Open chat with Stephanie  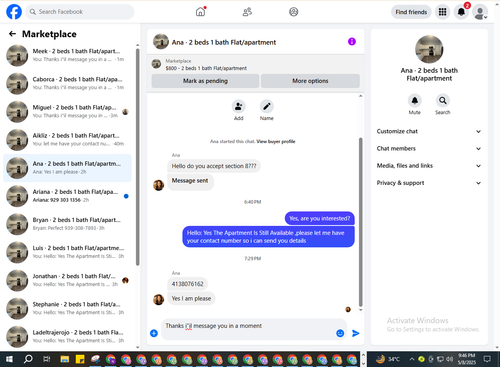67,308
